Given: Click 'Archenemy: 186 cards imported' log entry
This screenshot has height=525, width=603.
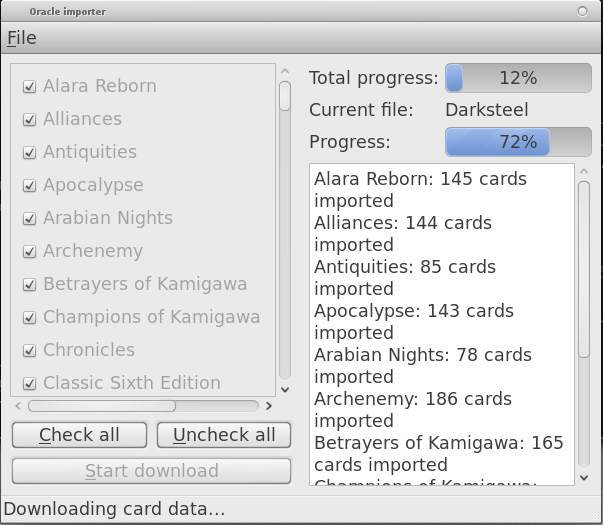Looking at the screenshot, I should pos(413,410).
